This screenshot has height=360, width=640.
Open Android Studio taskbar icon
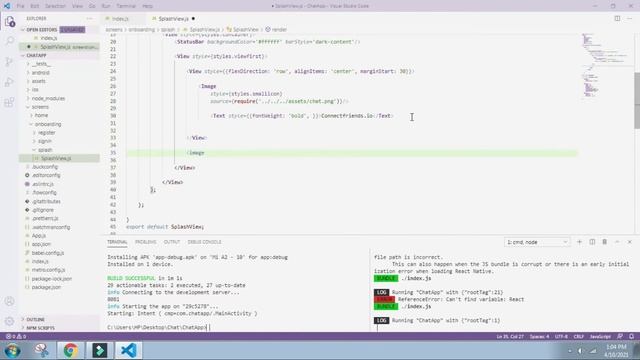(100, 351)
